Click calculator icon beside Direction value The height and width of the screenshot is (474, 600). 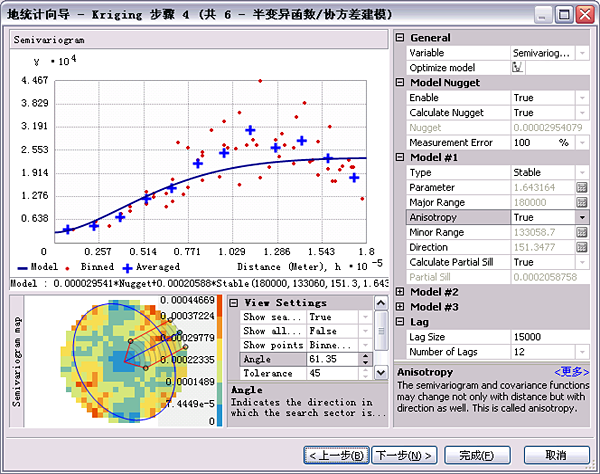(581, 247)
